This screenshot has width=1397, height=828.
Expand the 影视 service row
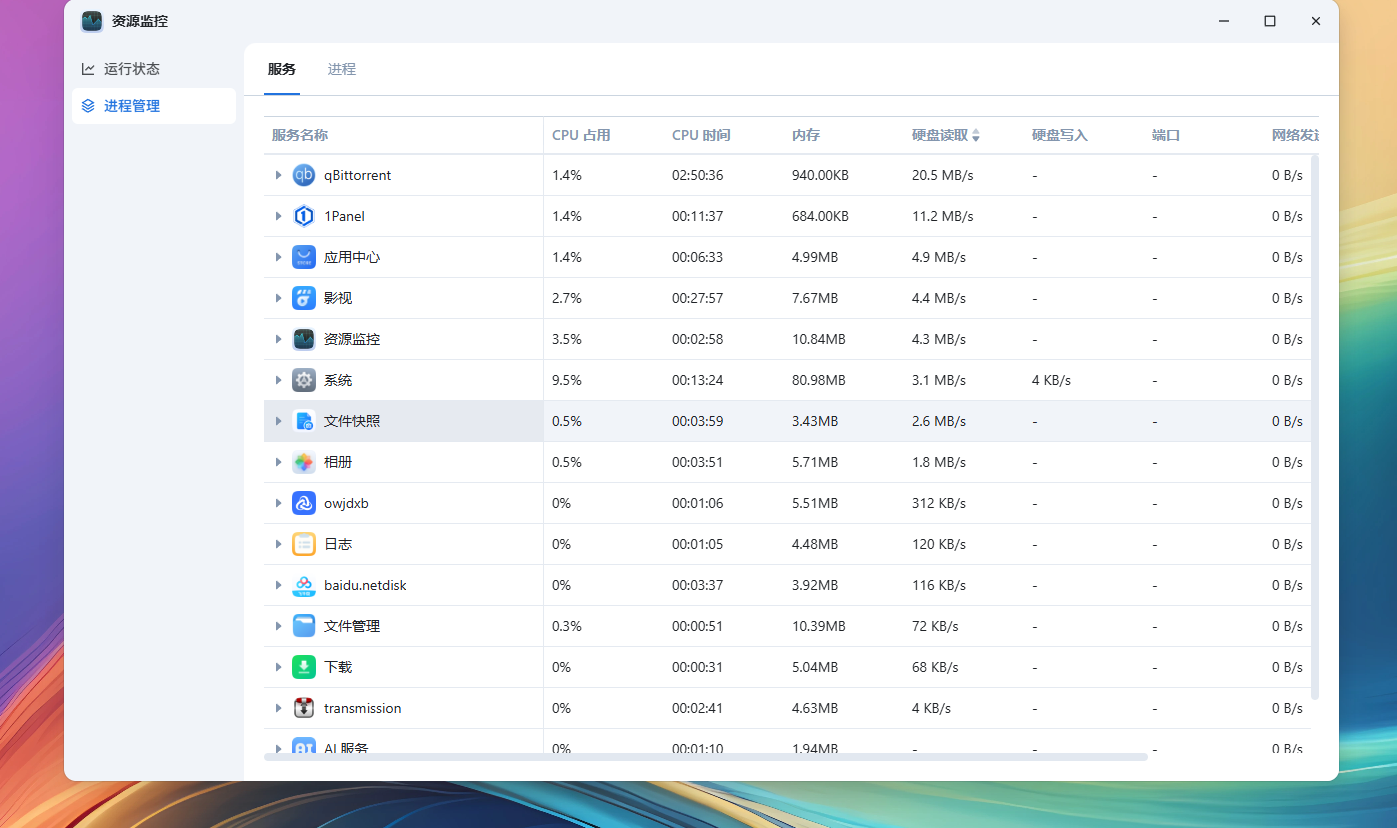278,298
